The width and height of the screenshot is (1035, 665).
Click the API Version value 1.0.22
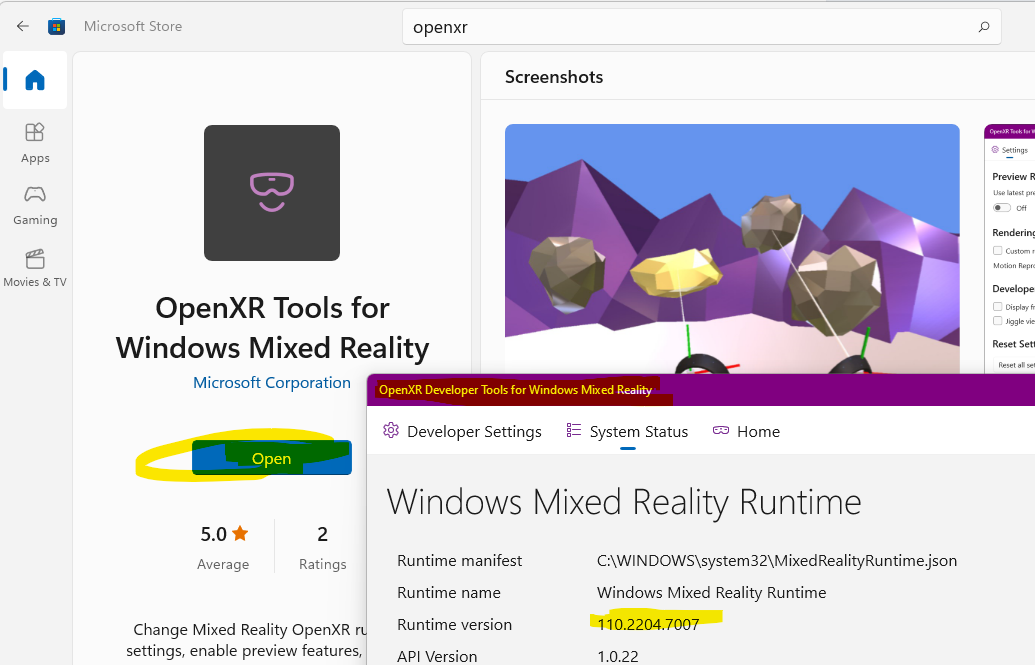(x=618, y=656)
